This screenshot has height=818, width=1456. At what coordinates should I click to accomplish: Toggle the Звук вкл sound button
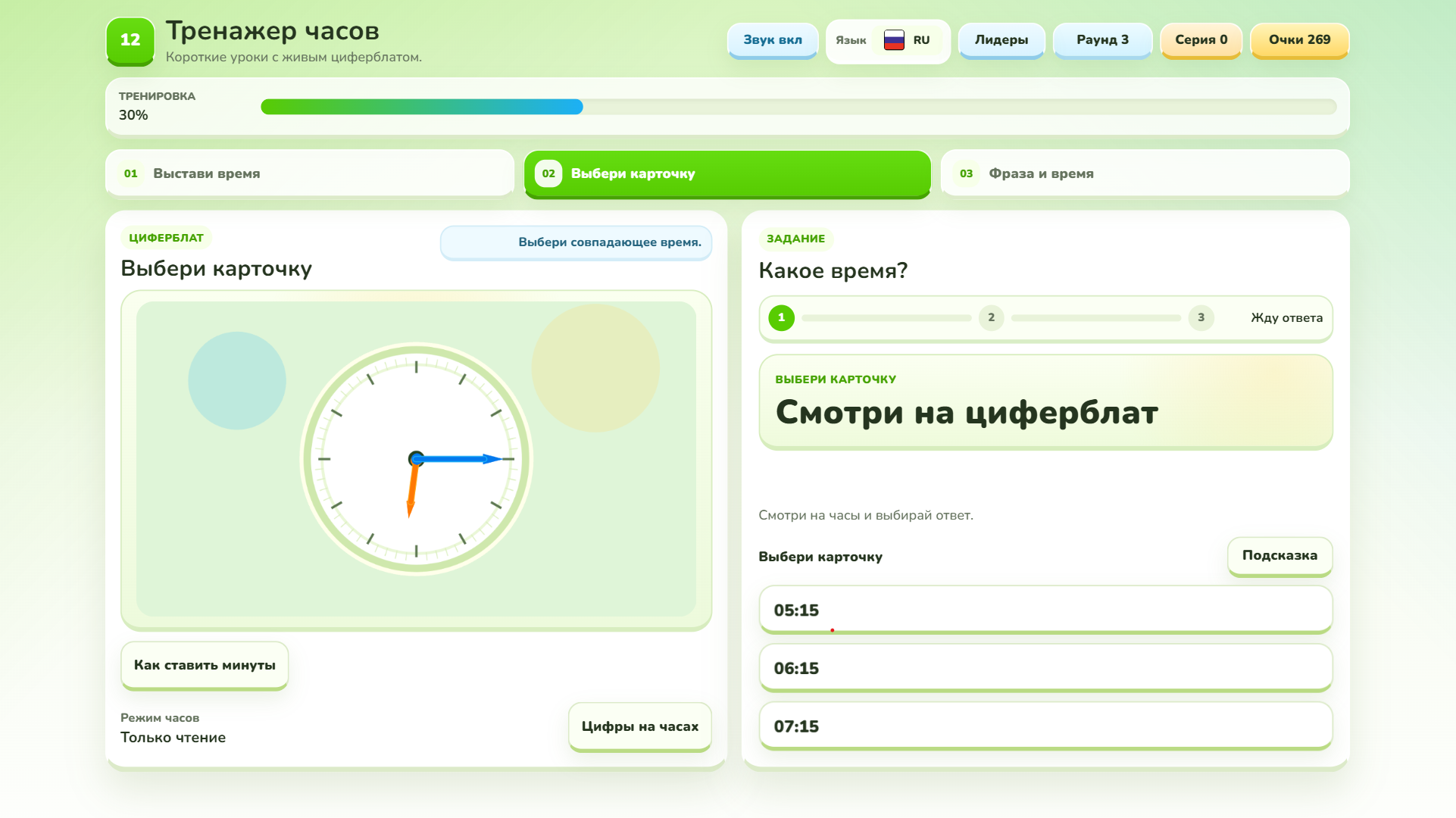pos(773,40)
